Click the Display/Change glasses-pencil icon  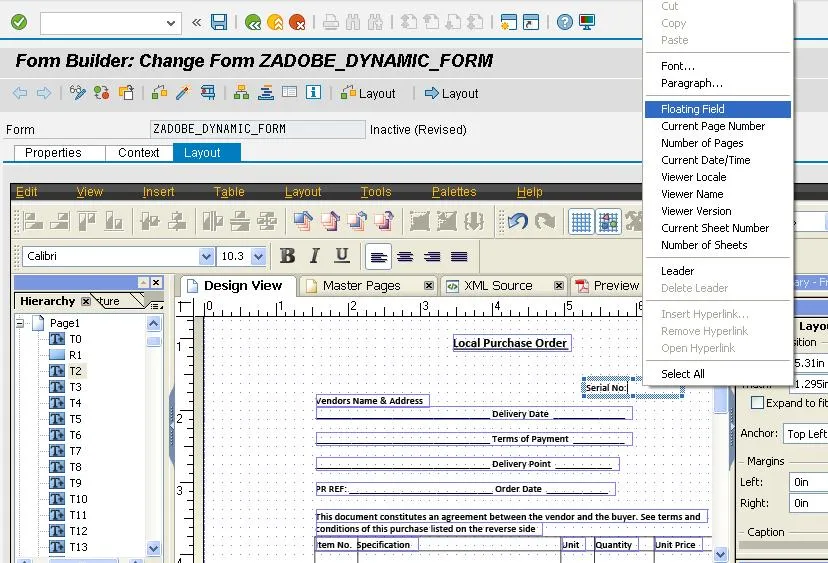(78, 93)
